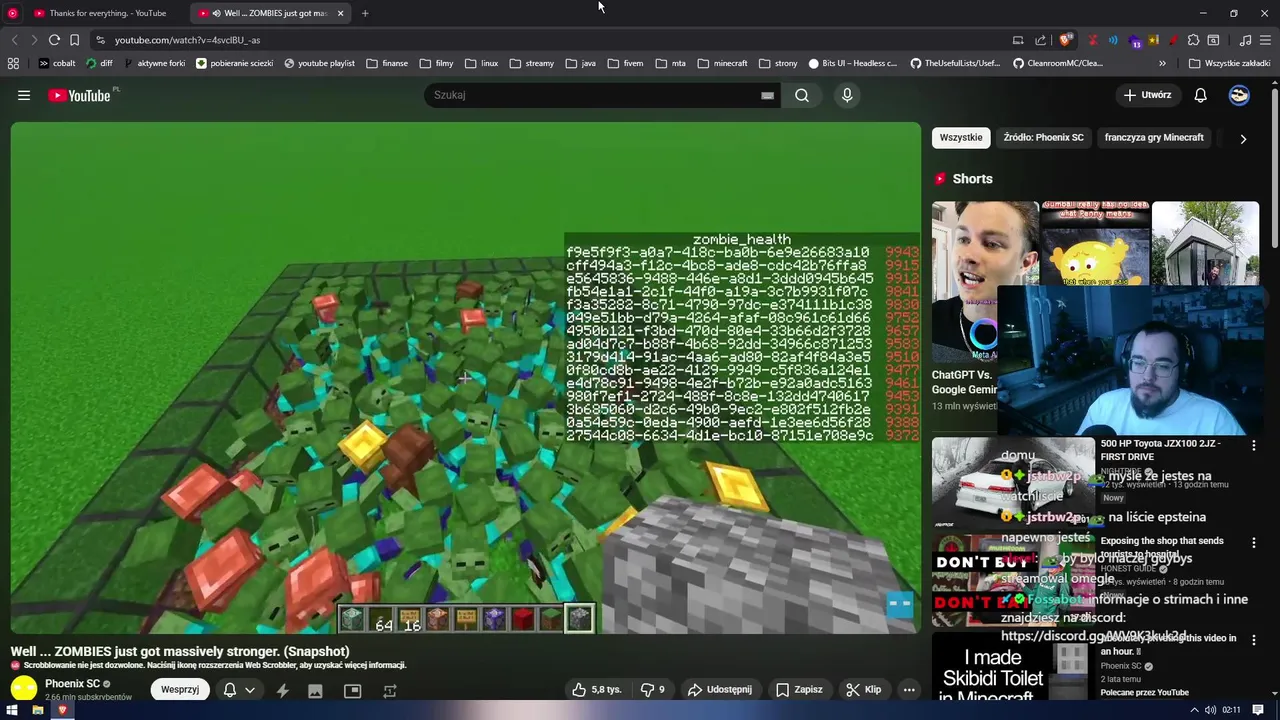Expand the filmy bookmark folder
The width and height of the screenshot is (1280, 720).
pos(437,63)
